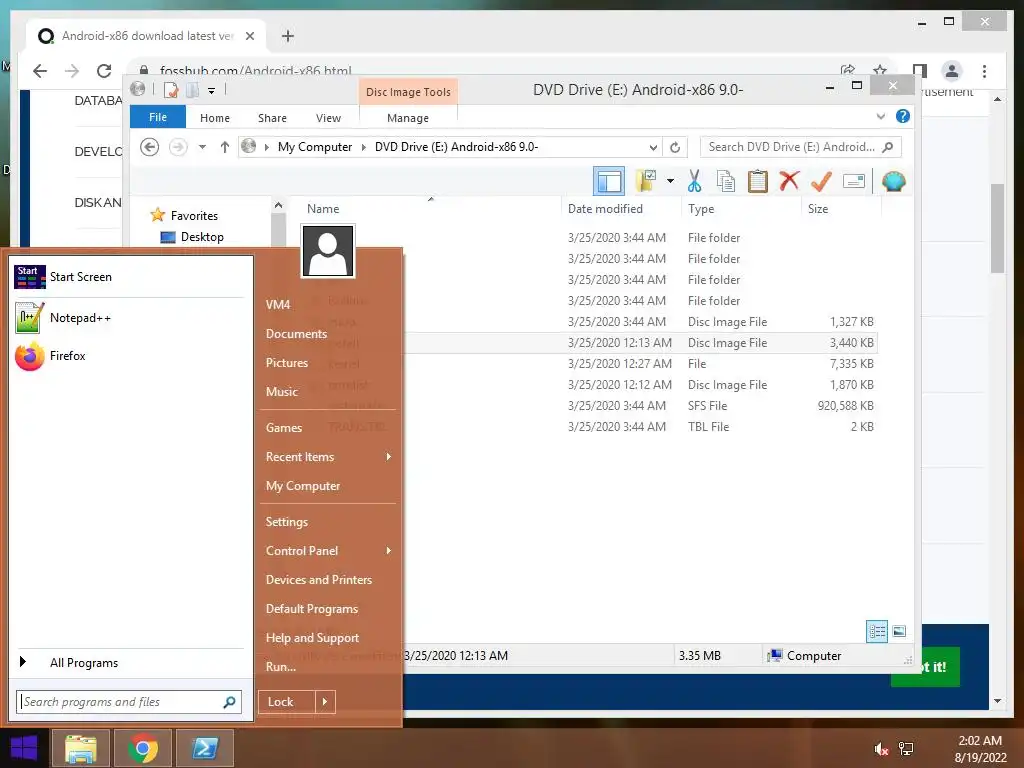Click the folder options icon with checkmark

tap(646, 181)
